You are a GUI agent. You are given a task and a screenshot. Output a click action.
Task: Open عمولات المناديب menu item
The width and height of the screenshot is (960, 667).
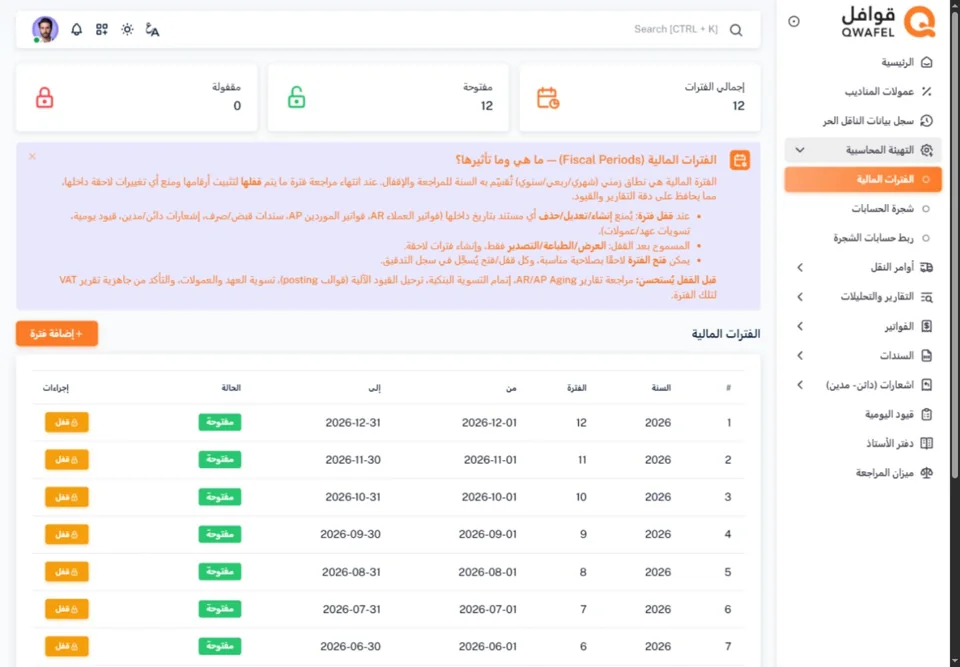(x=888, y=92)
